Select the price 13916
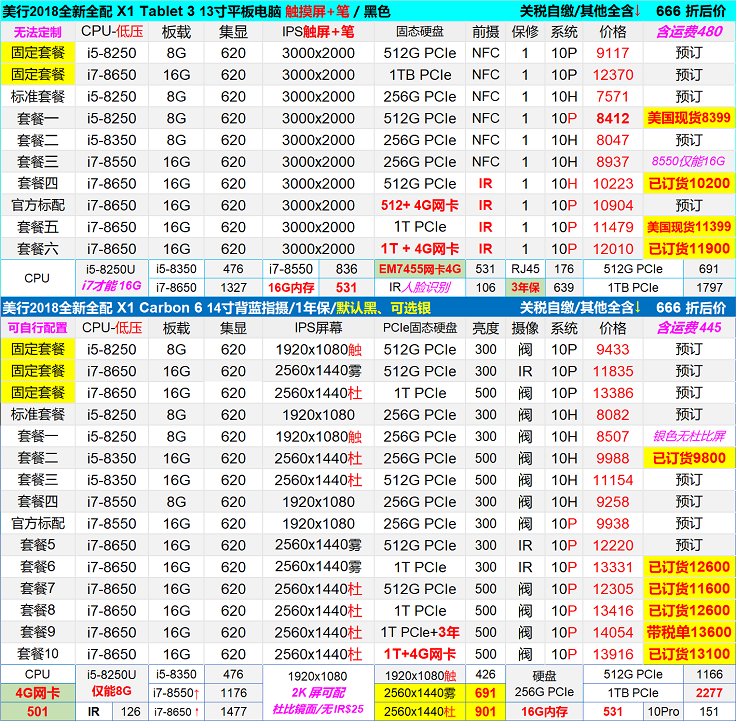Screen dimensions: 736x721 point(613,654)
